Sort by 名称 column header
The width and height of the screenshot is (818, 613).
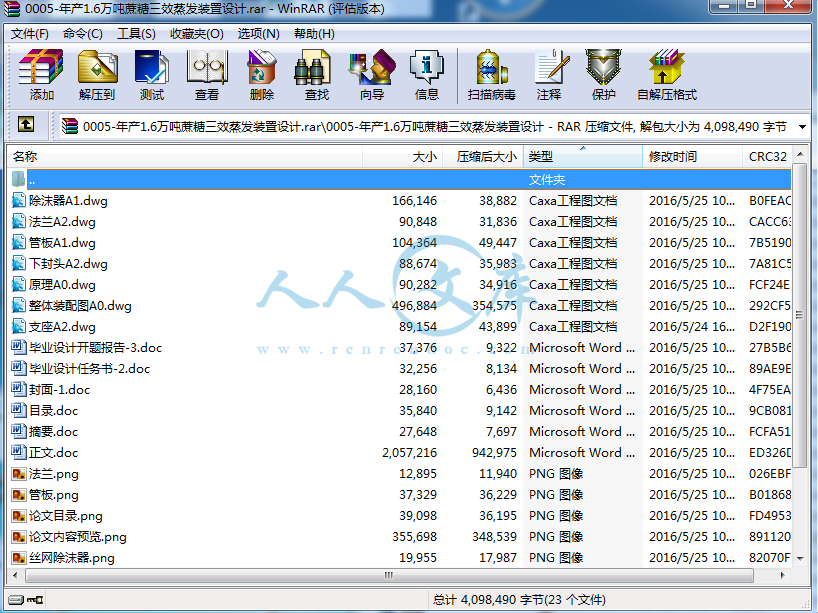pos(185,157)
